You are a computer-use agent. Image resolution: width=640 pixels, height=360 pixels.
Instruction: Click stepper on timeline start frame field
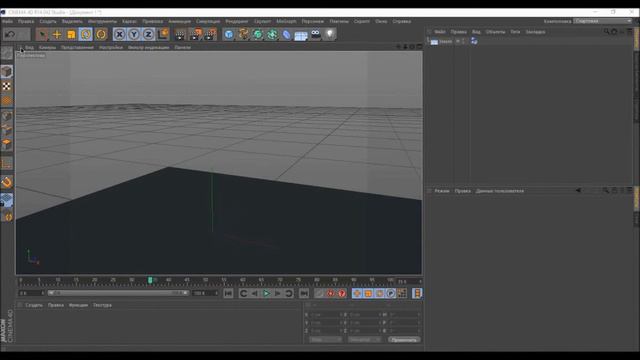(x=42, y=293)
